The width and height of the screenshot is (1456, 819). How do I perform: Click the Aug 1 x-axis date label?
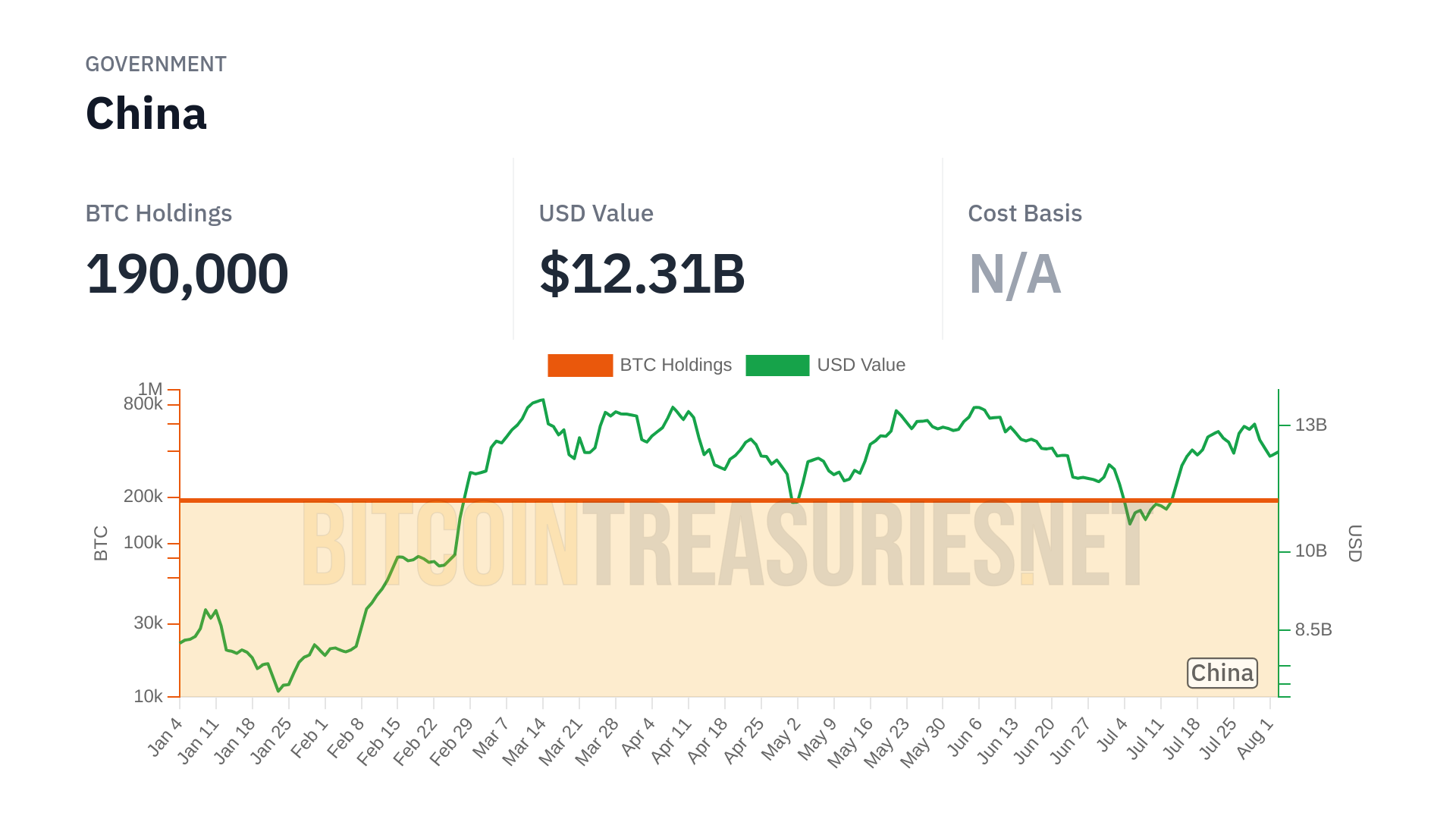pyautogui.click(x=1255, y=738)
